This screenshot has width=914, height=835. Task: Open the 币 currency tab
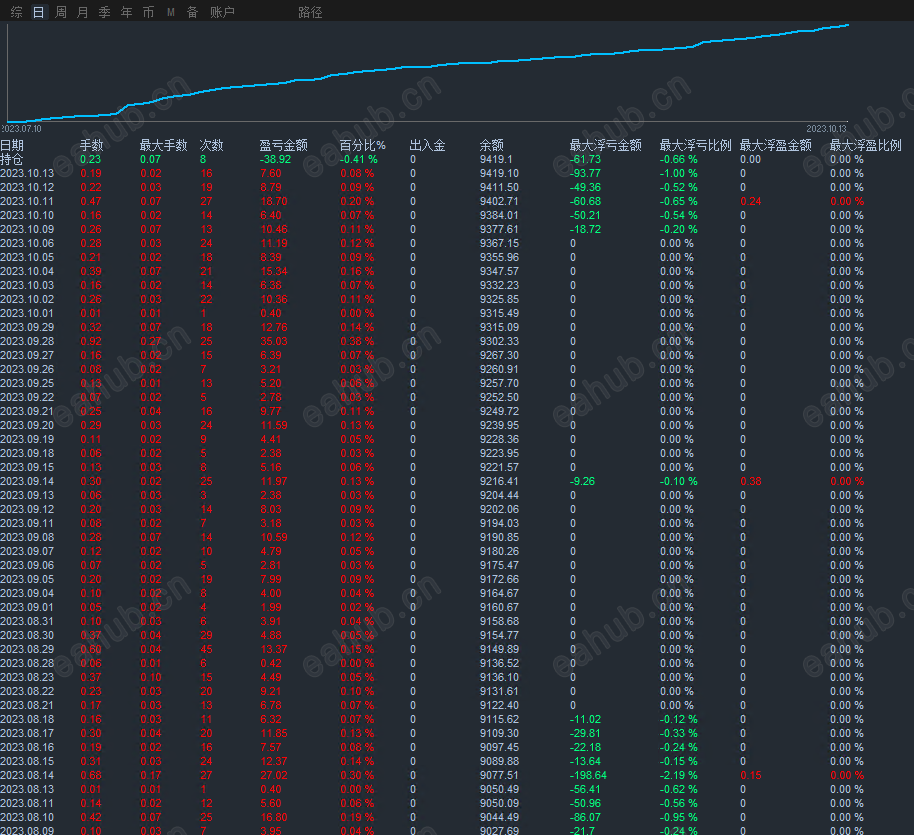148,12
